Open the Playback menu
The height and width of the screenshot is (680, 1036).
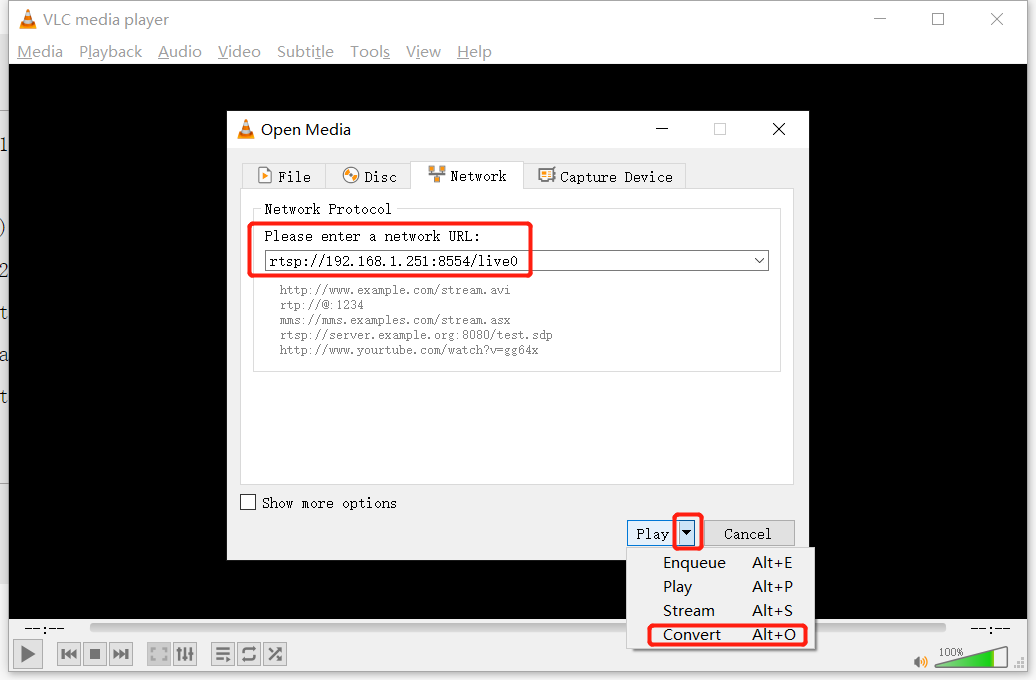[110, 52]
